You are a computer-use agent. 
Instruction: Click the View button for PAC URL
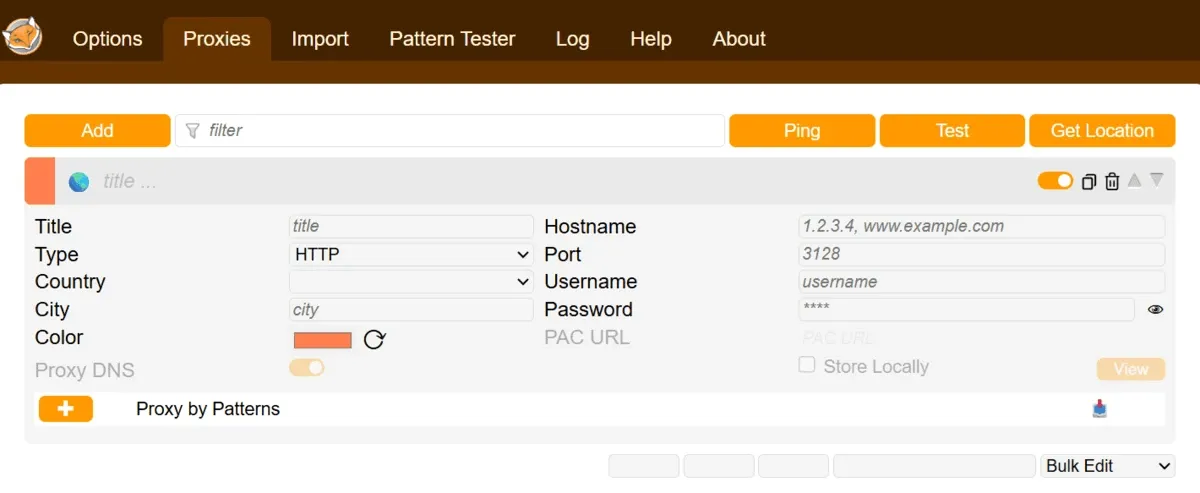[1131, 369]
